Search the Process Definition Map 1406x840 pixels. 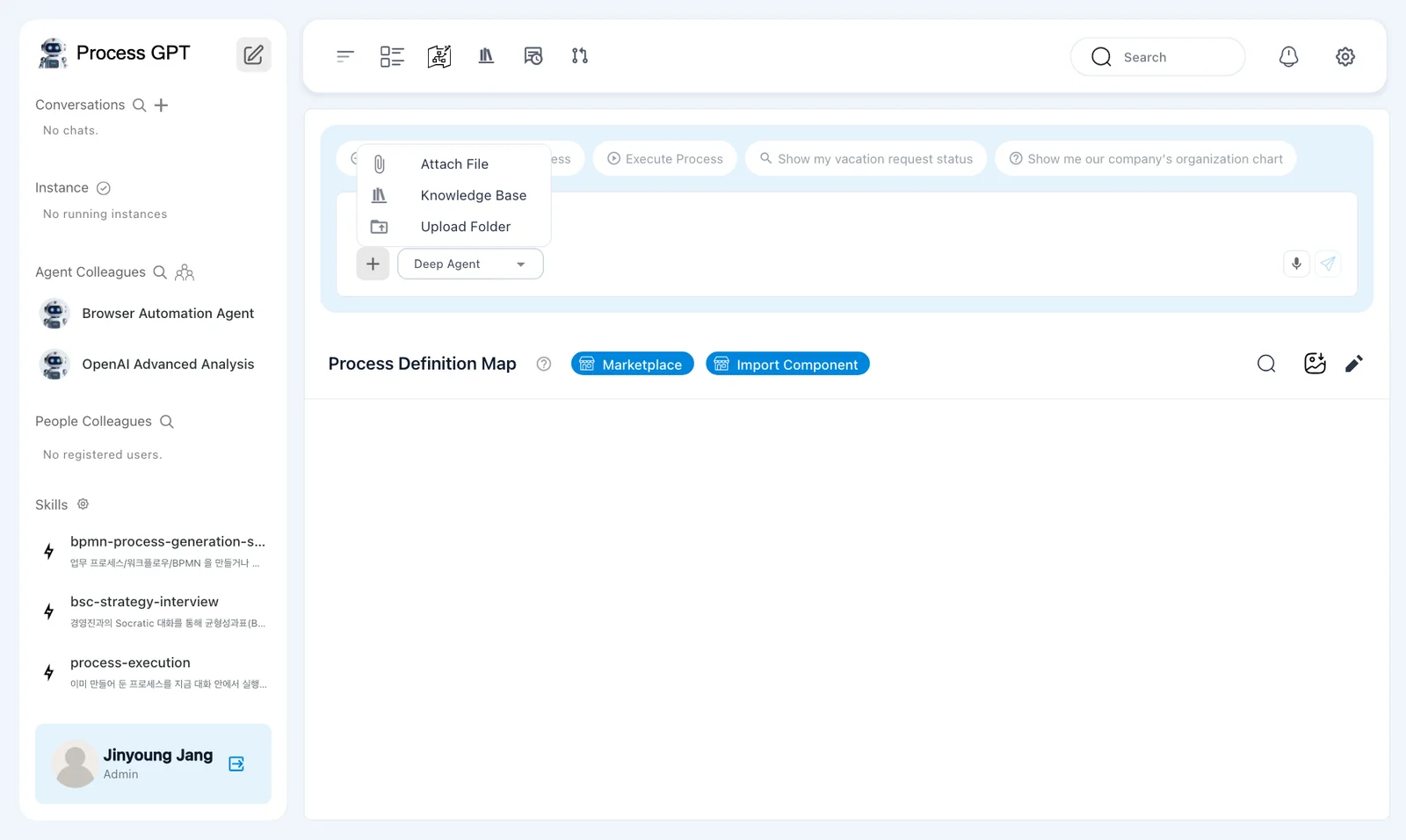point(1266,364)
